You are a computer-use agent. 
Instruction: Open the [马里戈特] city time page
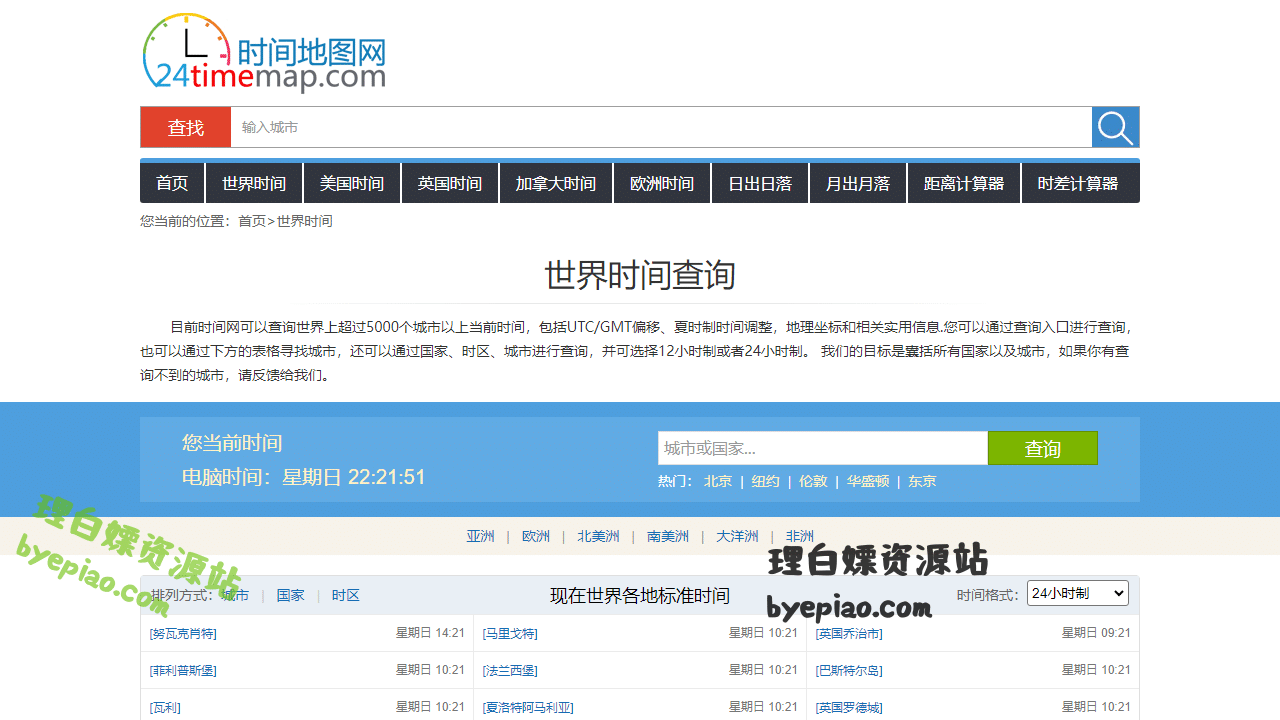click(510, 632)
